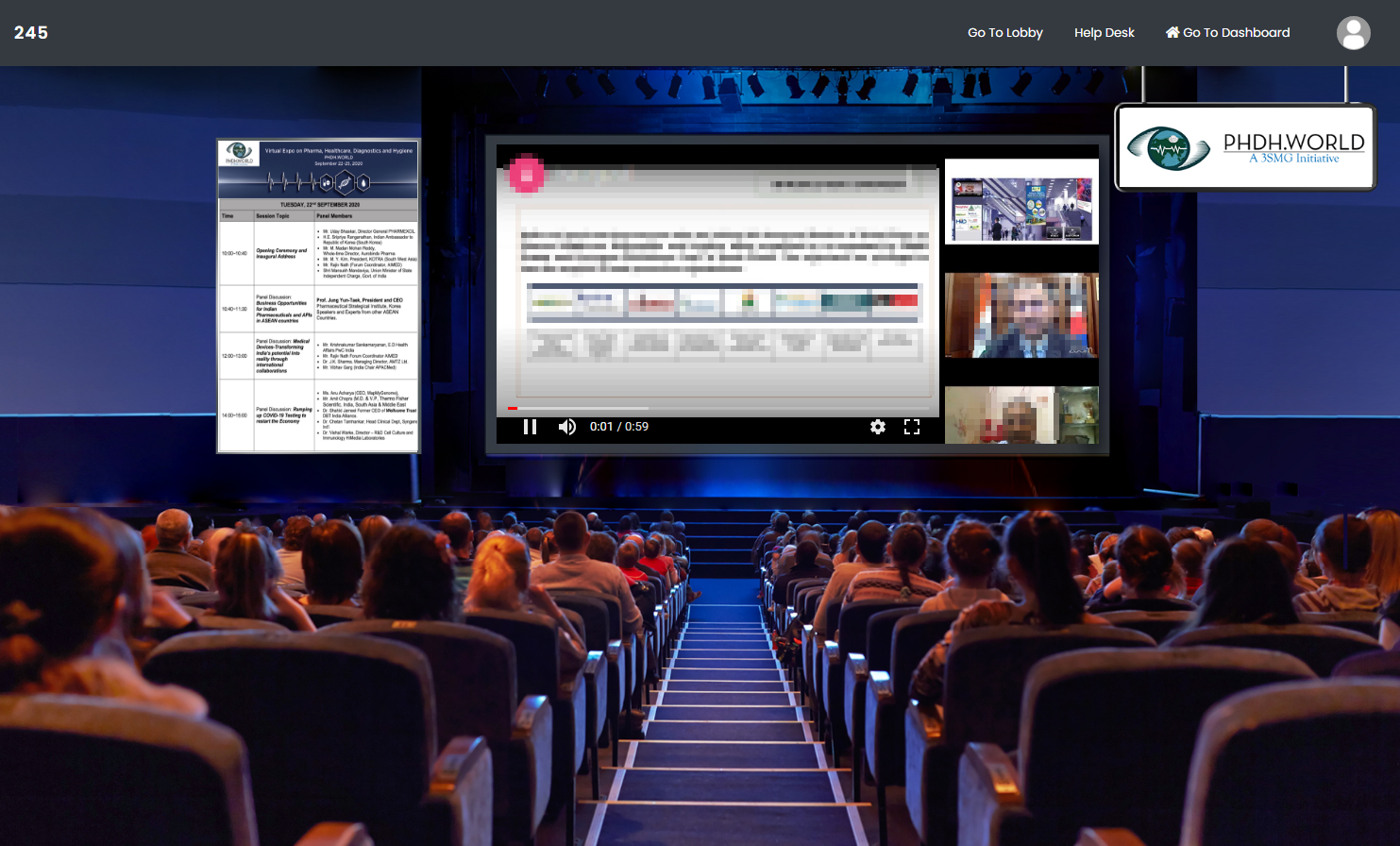Seek using the video progress bar
This screenshot has width=1400, height=846.
point(717,408)
